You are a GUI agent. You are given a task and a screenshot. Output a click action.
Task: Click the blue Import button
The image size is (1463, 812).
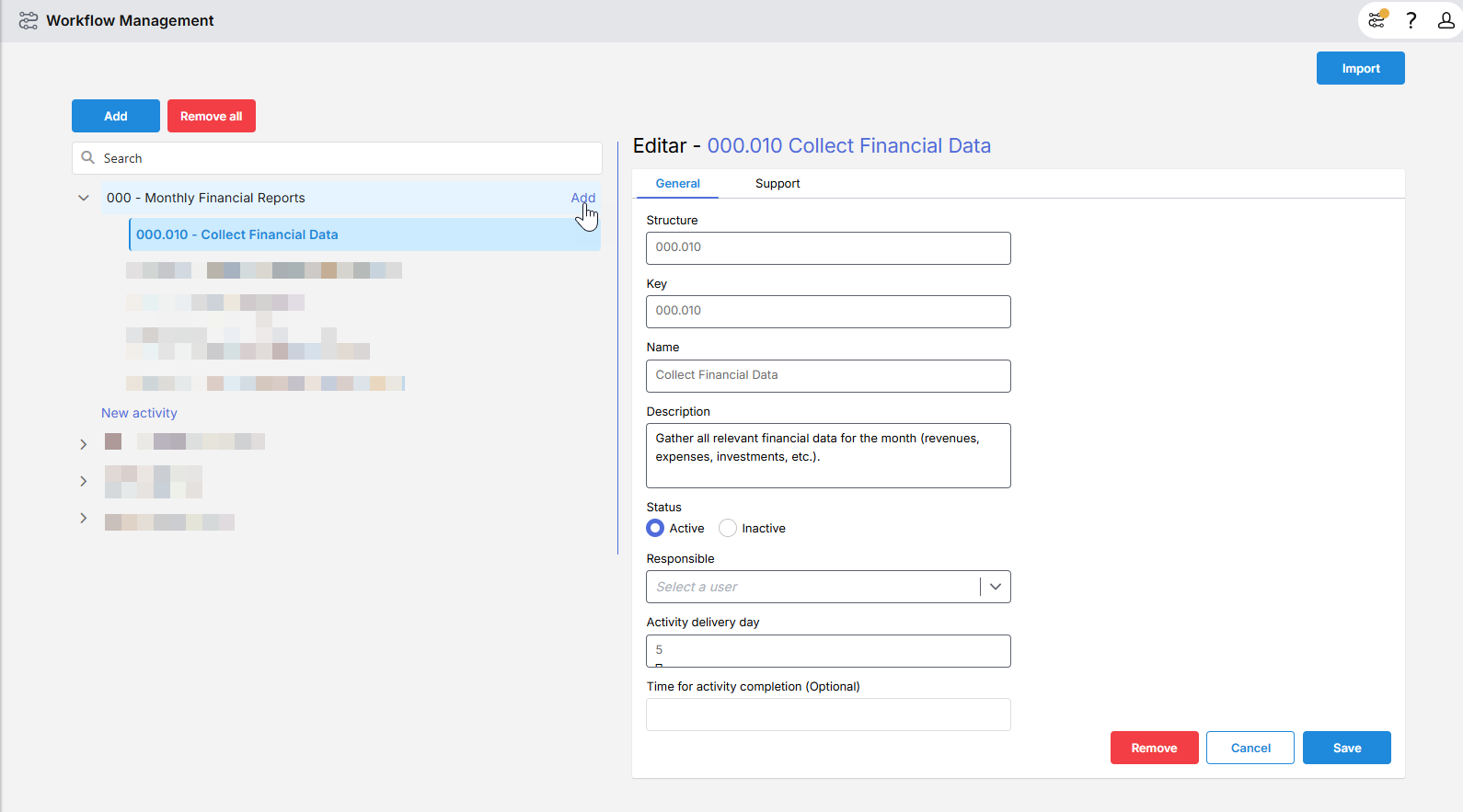pyautogui.click(x=1360, y=68)
